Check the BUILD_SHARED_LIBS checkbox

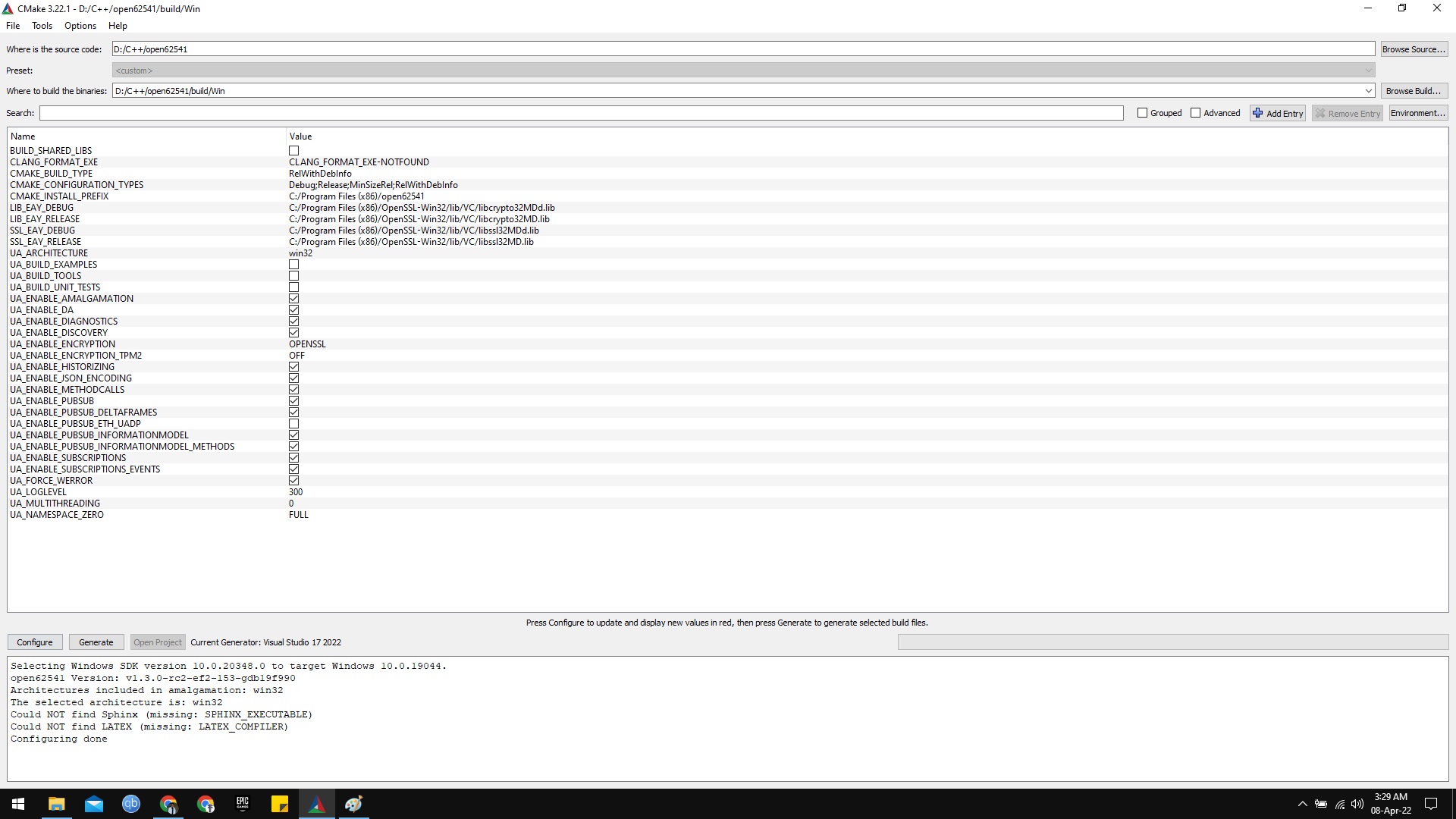293,150
